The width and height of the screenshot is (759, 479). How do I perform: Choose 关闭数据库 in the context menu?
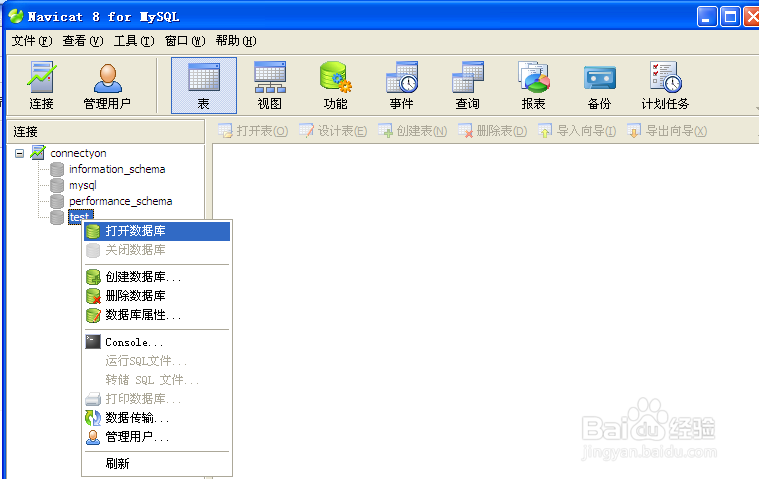[x=157, y=250]
